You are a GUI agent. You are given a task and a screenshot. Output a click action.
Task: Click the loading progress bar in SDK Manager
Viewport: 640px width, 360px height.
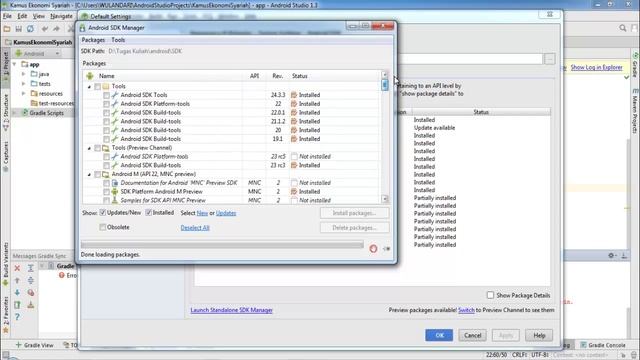(222, 245)
